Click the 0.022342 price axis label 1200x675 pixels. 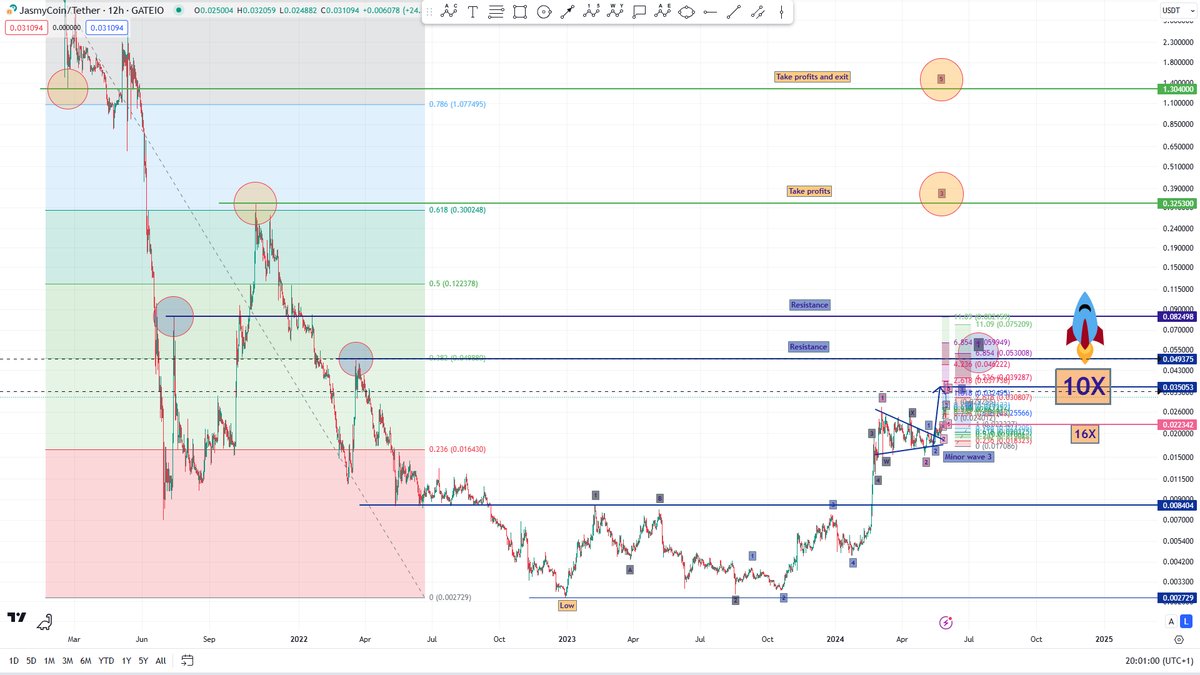pyautogui.click(x=1177, y=425)
